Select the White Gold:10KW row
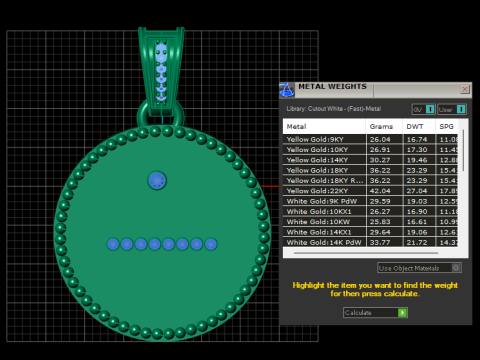480x360 pixels. pos(370,222)
